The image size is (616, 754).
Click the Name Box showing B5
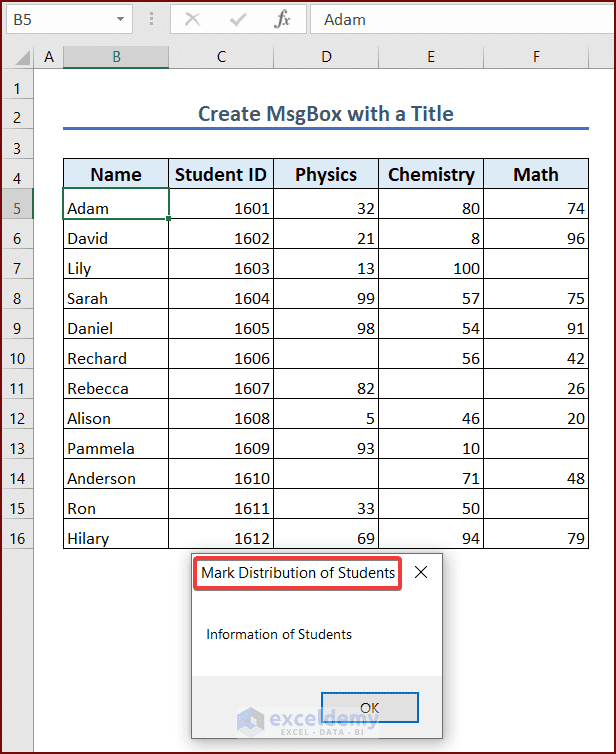click(x=69, y=20)
